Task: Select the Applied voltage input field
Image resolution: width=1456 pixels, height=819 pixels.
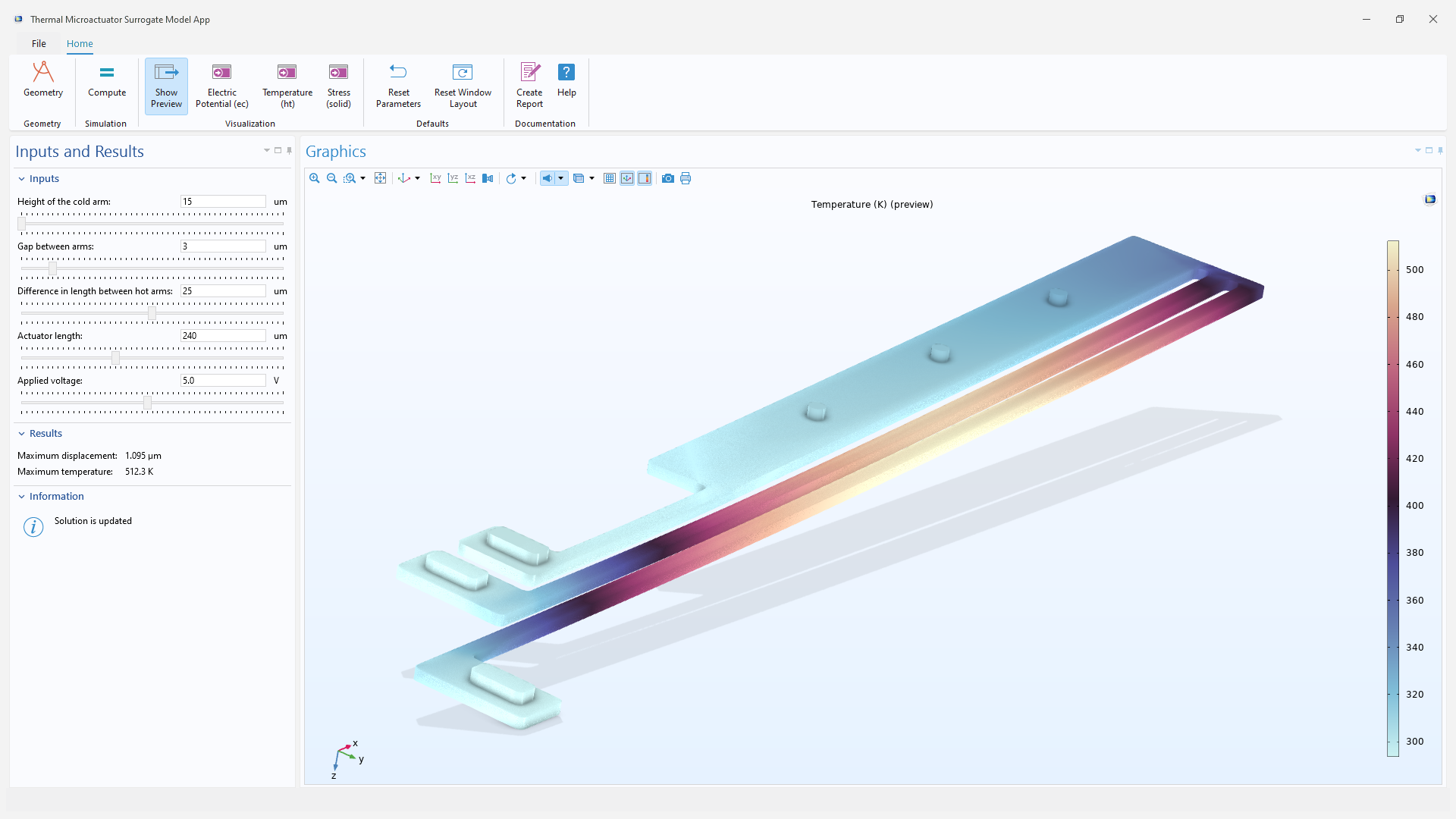Action: point(222,380)
